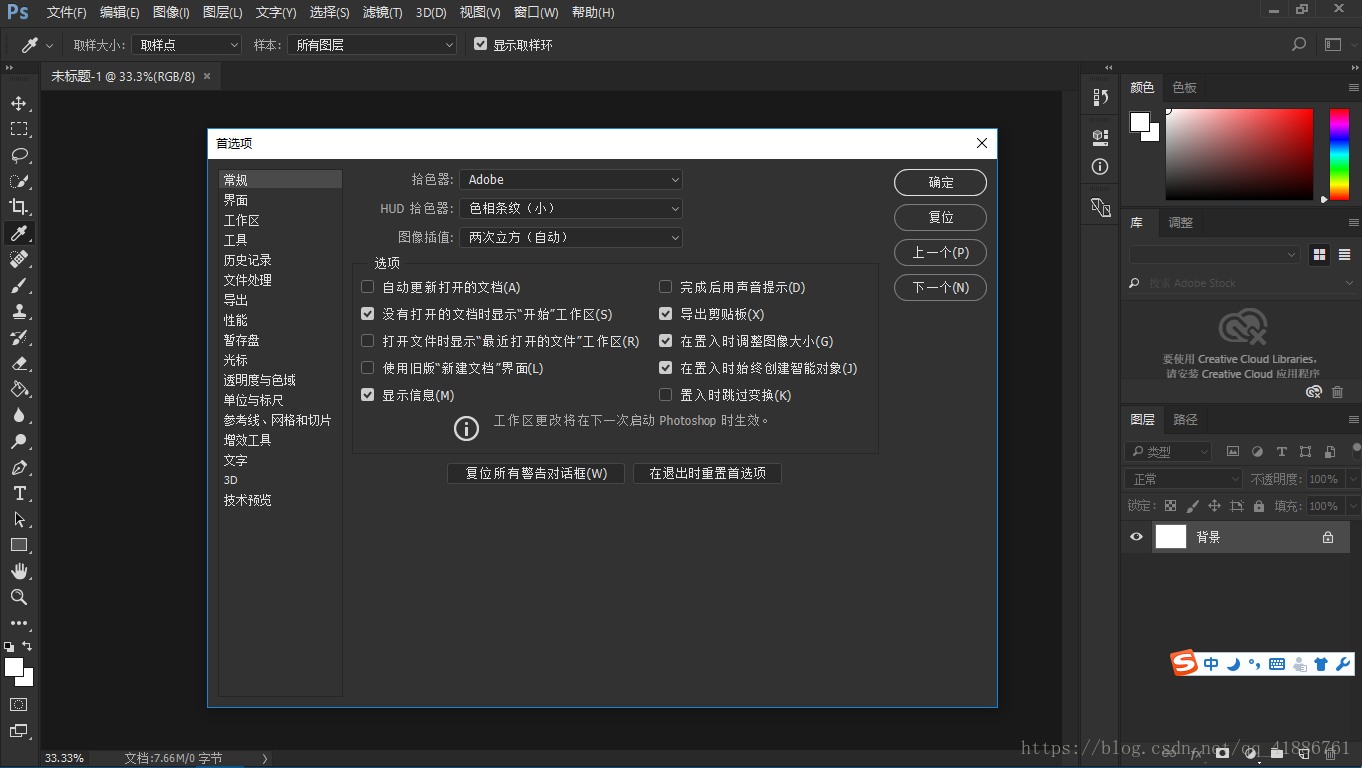
Task: Switch Libraries to grid view
Action: point(1319,255)
